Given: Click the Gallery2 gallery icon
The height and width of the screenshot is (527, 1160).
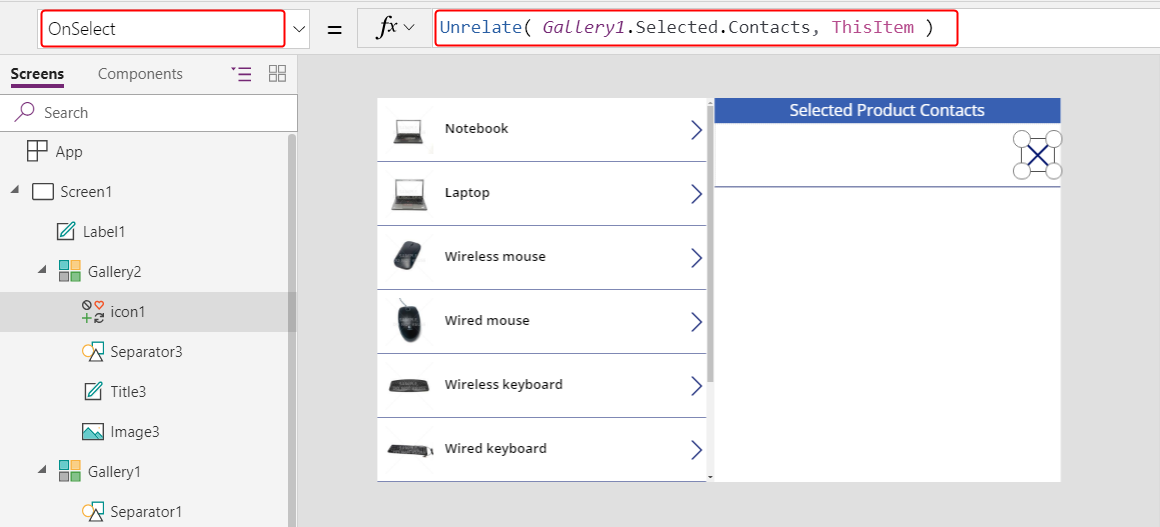Looking at the screenshot, I should click(x=70, y=272).
